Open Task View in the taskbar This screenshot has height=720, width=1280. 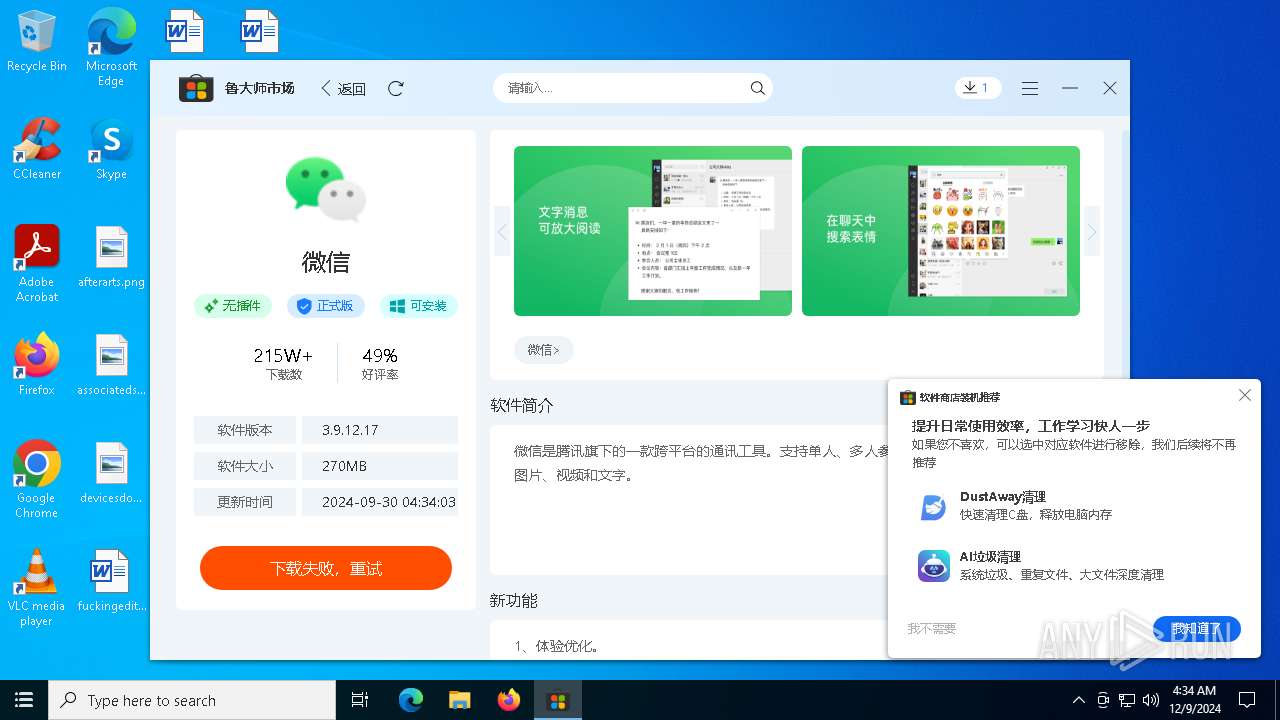[360, 700]
